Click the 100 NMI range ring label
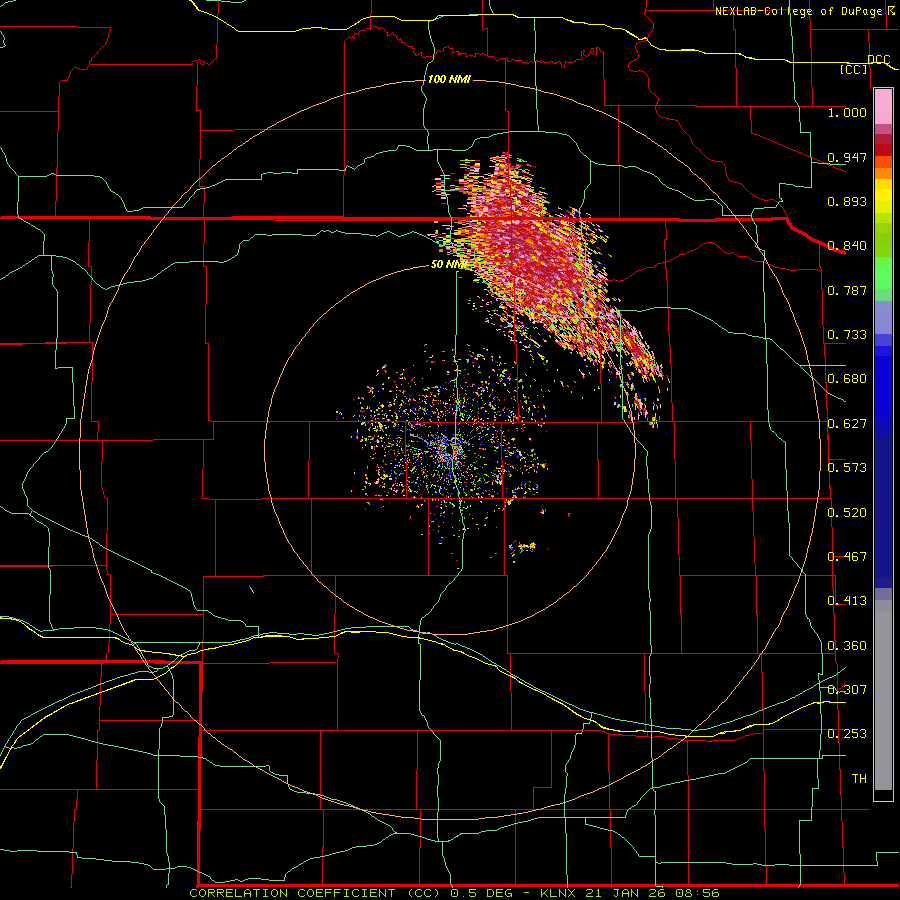The width and height of the screenshot is (900, 900). click(449, 79)
